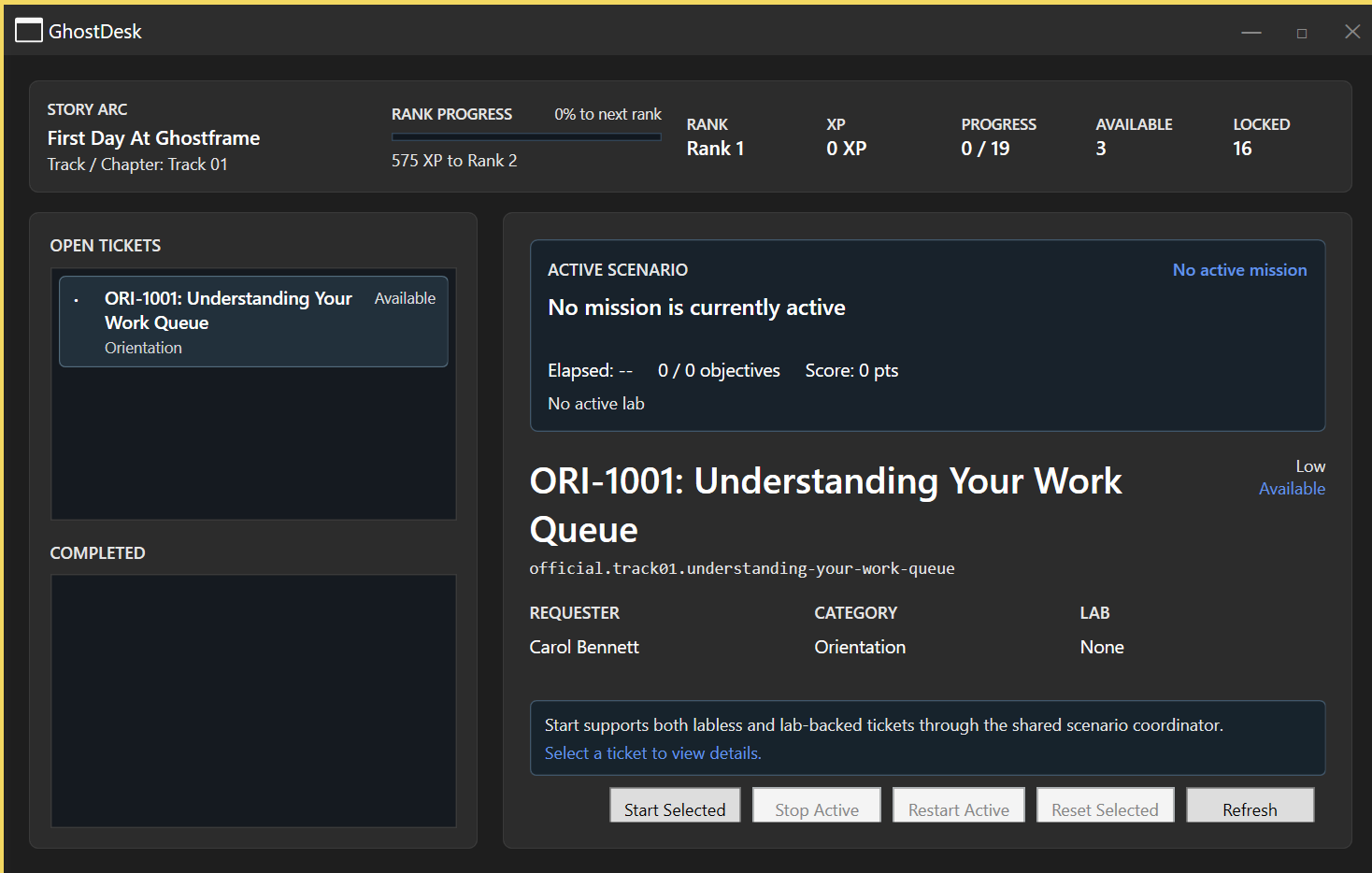Click the Locked count '16'

[x=1242, y=149]
